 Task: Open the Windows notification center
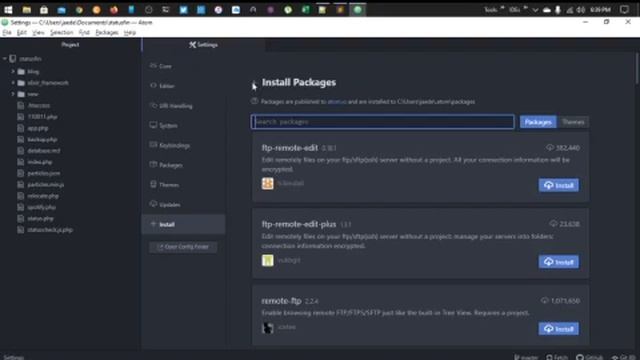tap(624, 10)
